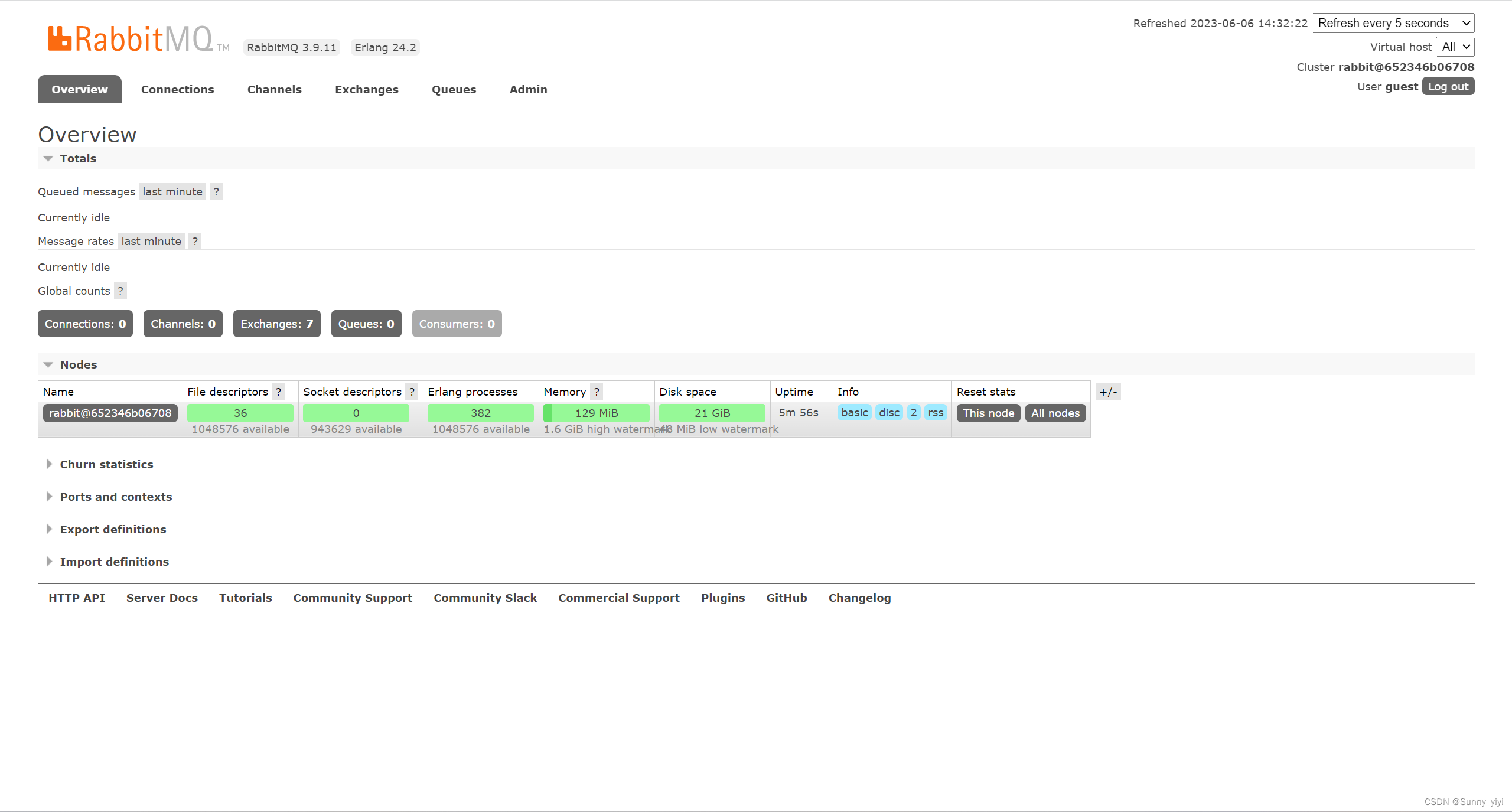
Task: Click the Refreshed 2023-06-06 timestamp
Action: pos(1220,23)
